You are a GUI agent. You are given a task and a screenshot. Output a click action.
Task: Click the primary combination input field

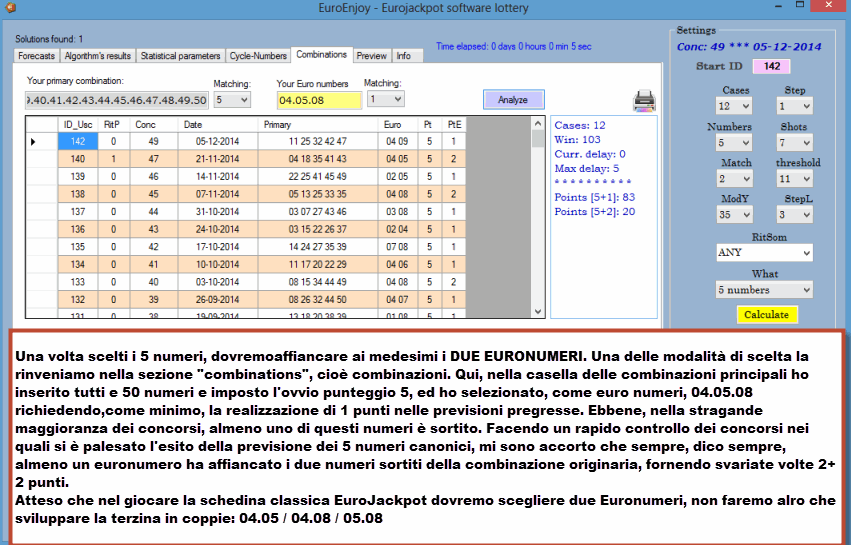[117, 100]
